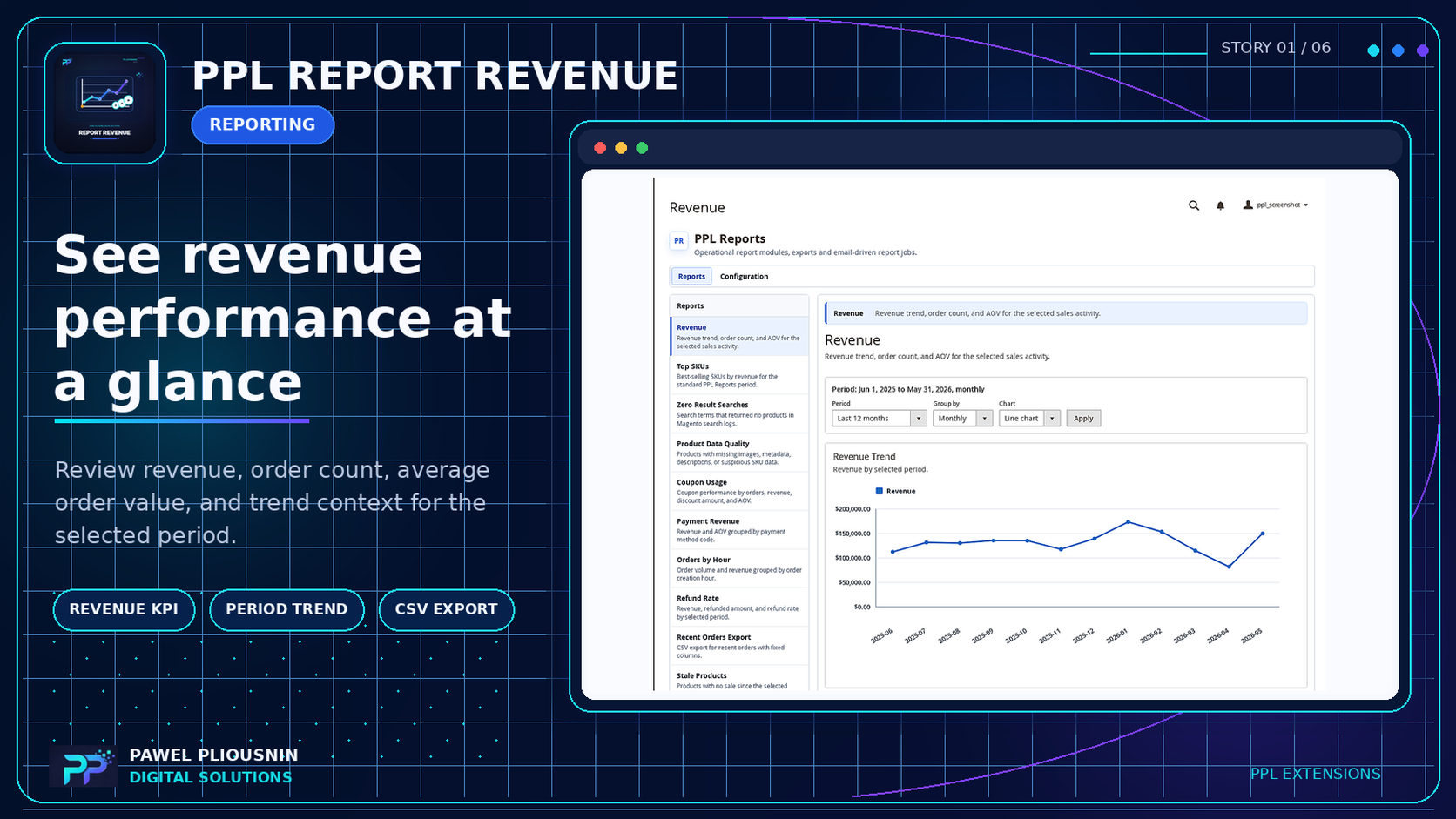
Task: Click the PP Pawel Pliousnin logo
Action: tap(84, 767)
